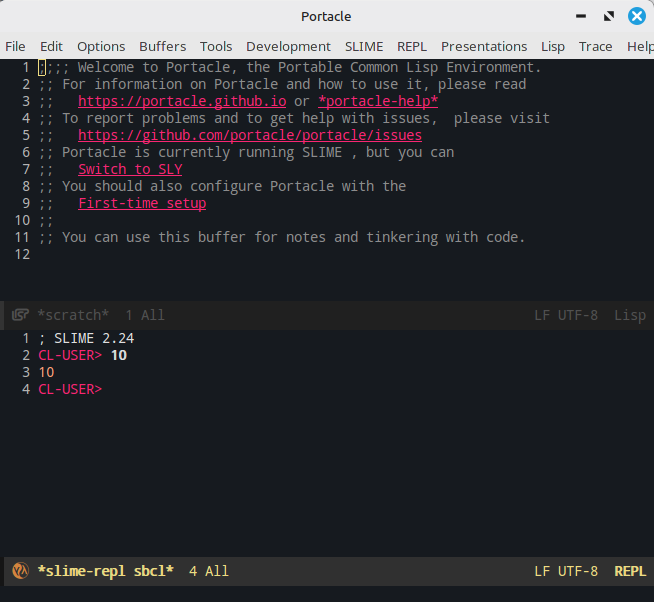Click LF UTF-8 in the scratch modeline

(x=566, y=315)
